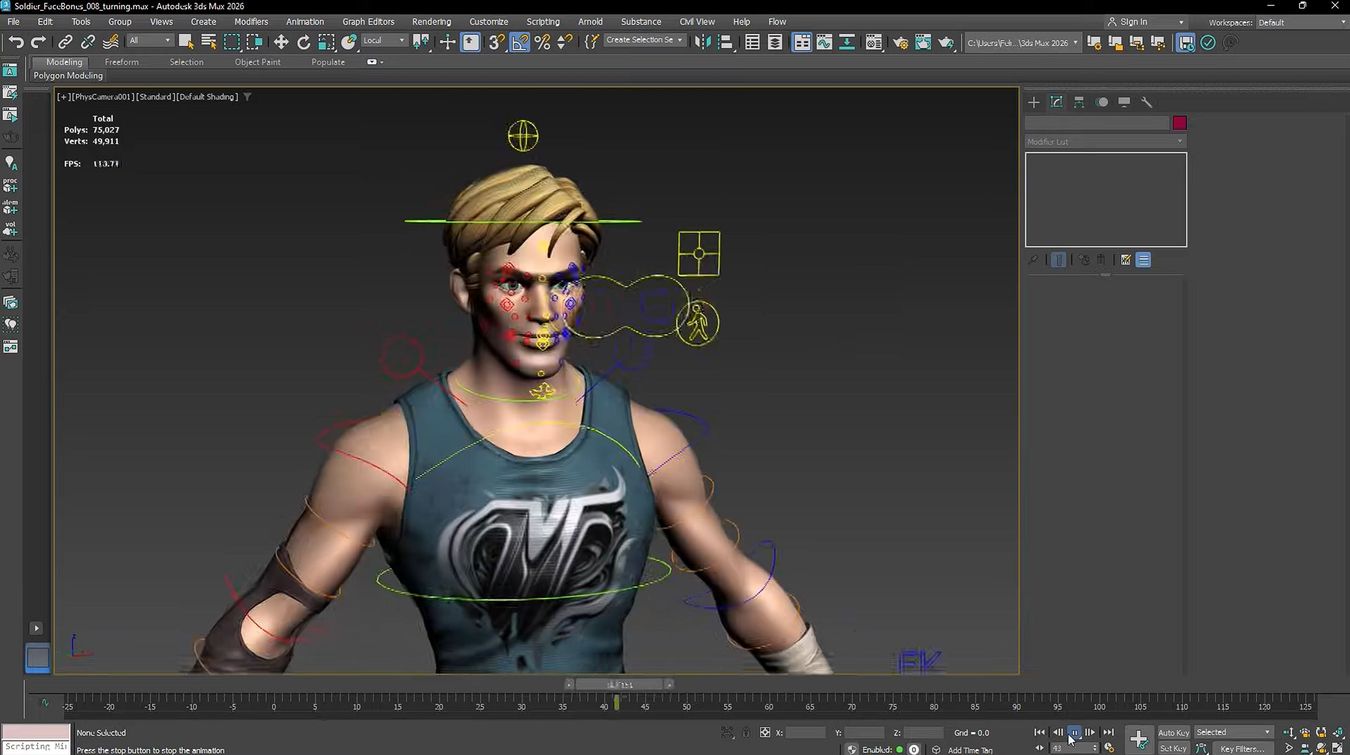This screenshot has width=1350, height=755.
Task: Toggle Spinner Snap button
Action: click(x=566, y=42)
